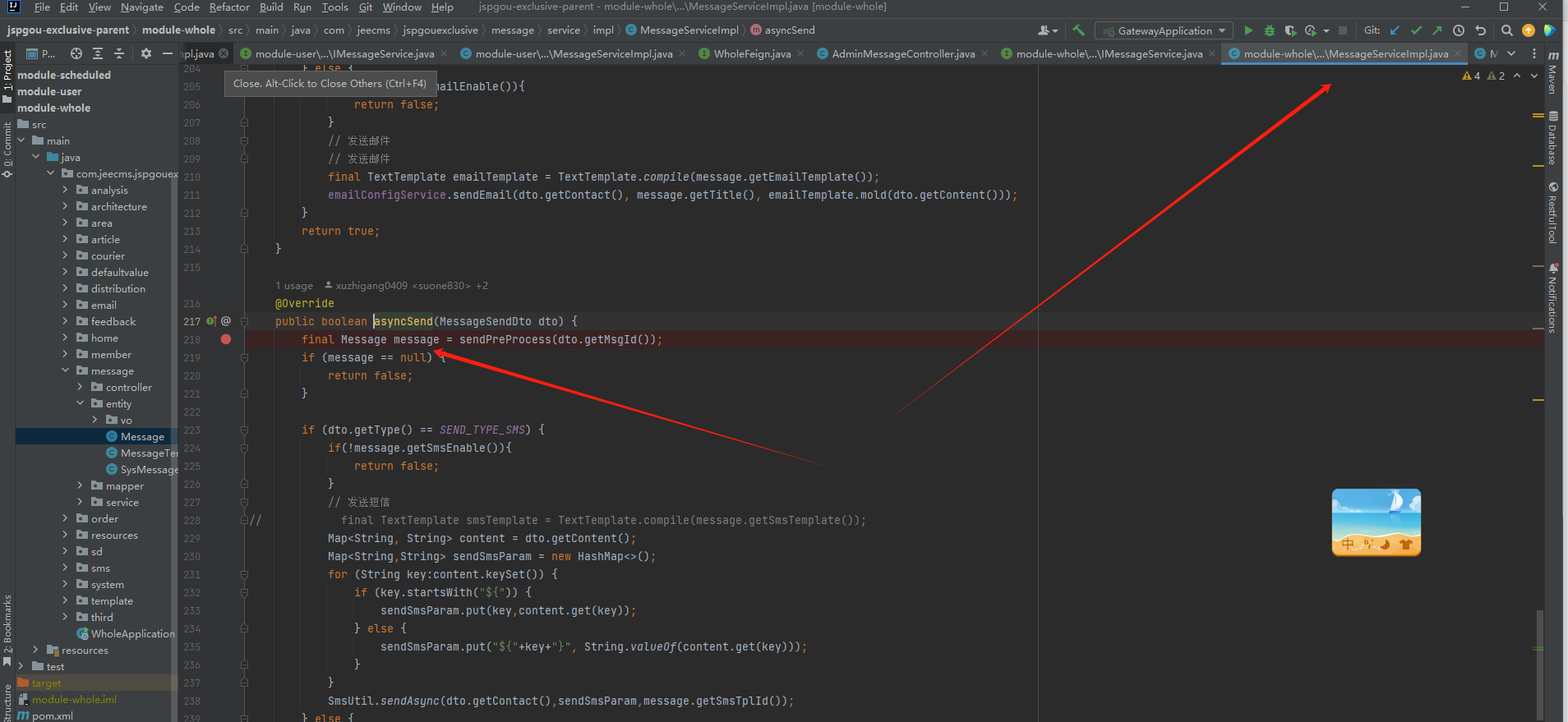The width and height of the screenshot is (1568, 722).
Task: Expand the controller folder in project tree
Action: click(81, 388)
